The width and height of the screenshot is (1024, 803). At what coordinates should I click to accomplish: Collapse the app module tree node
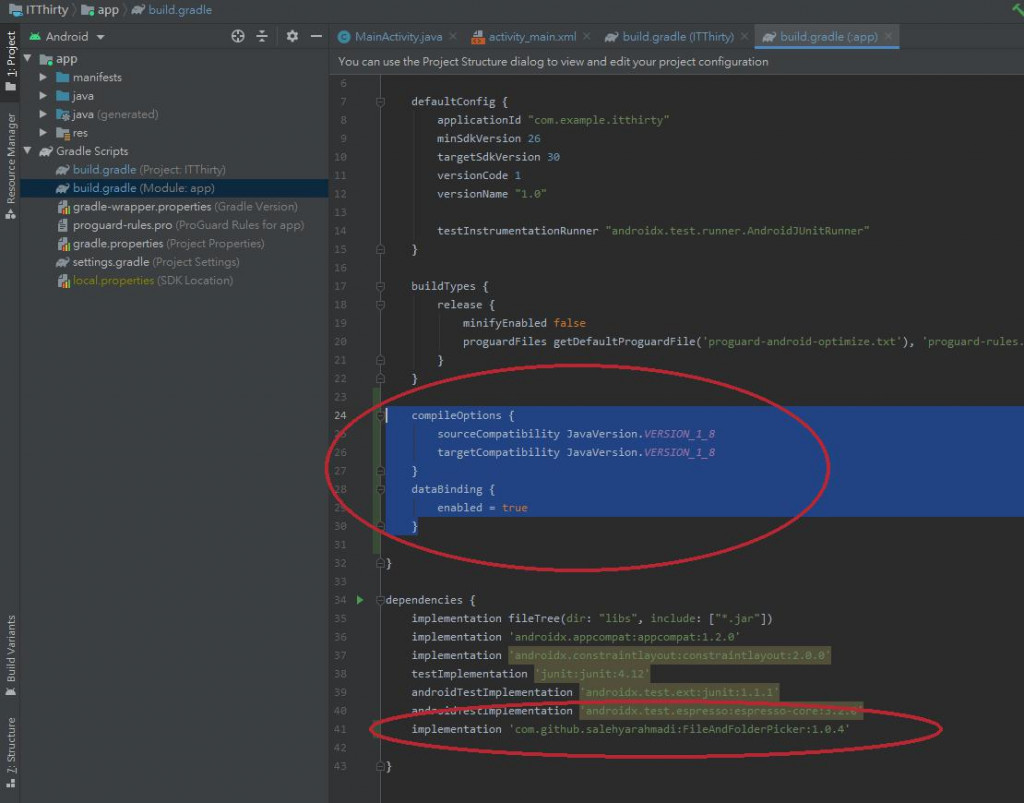(27, 59)
